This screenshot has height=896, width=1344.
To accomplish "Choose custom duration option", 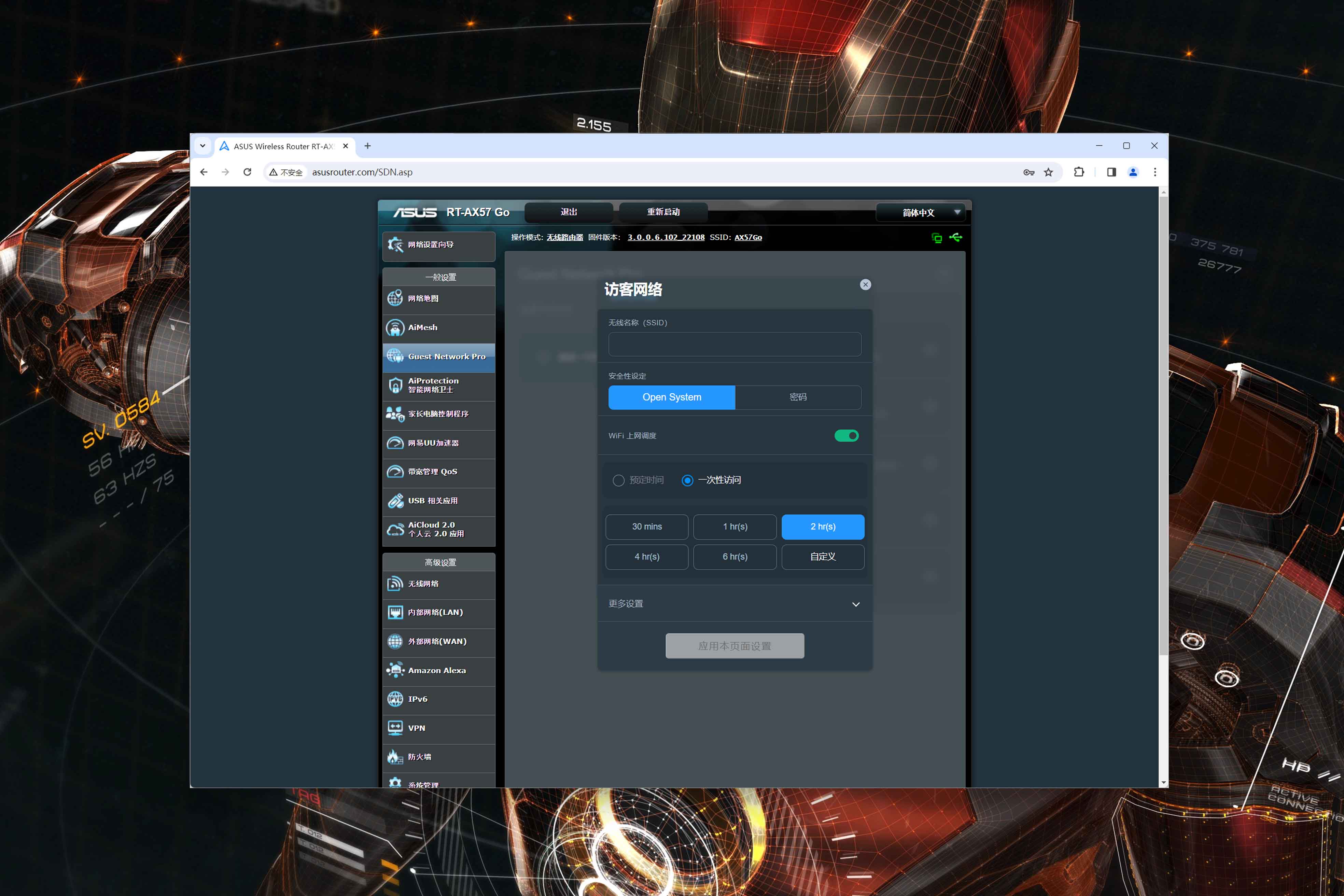I will tap(823, 557).
